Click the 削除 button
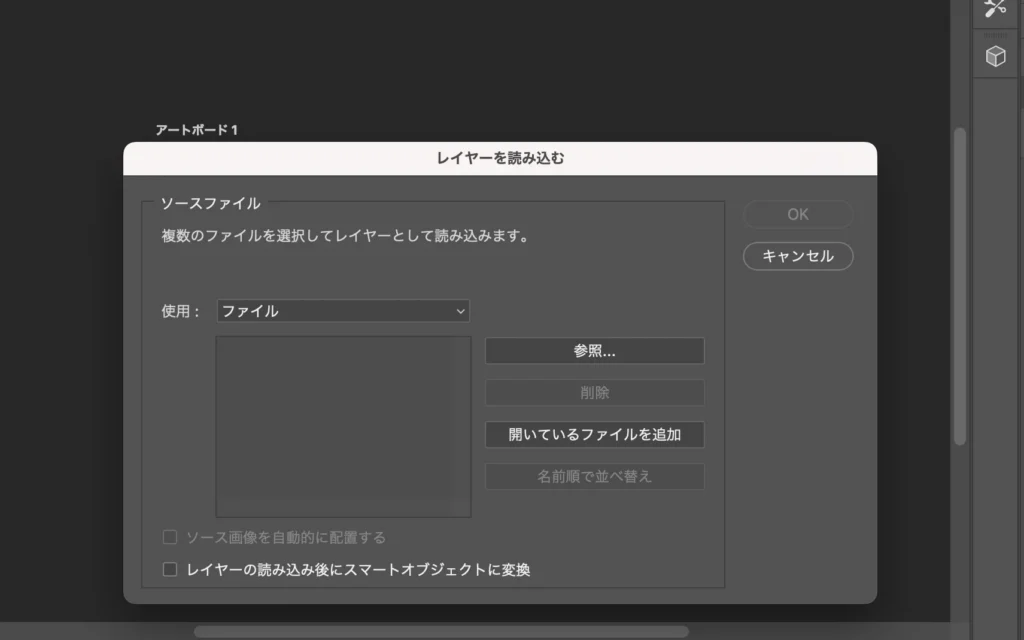Image resolution: width=1024 pixels, height=640 pixels. 594,393
